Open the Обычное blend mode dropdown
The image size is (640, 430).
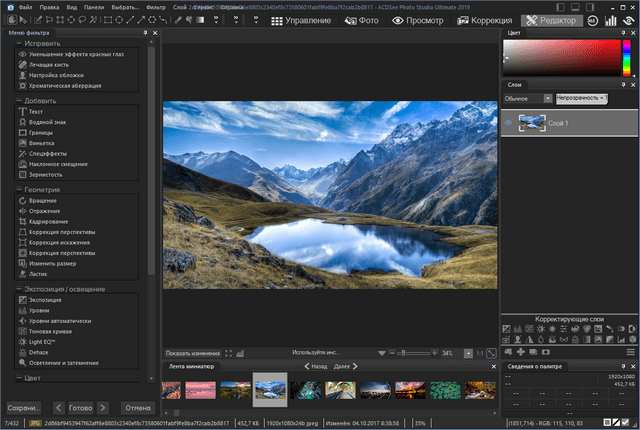point(527,98)
